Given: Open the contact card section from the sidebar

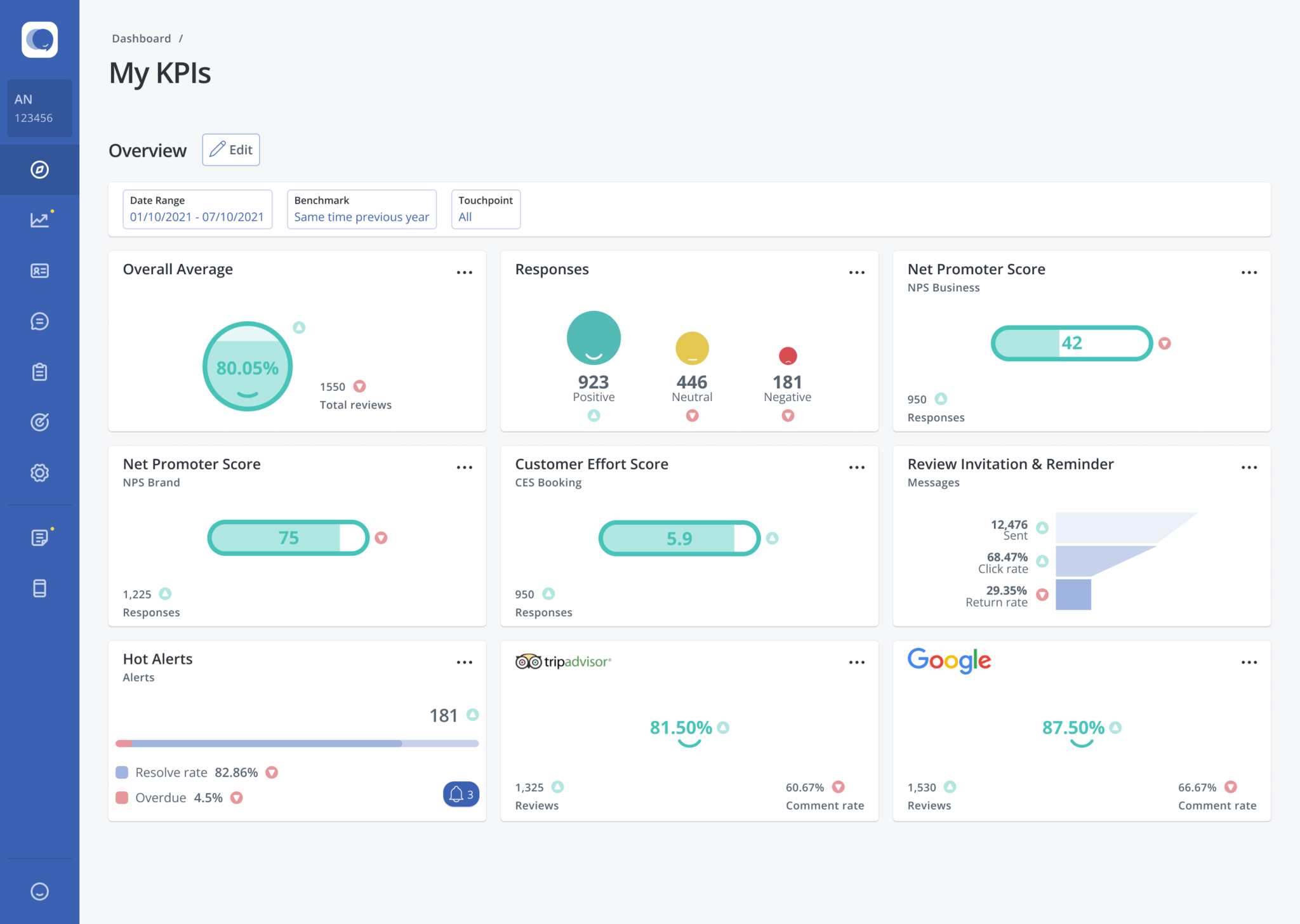Looking at the screenshot, I should point(39,270).
